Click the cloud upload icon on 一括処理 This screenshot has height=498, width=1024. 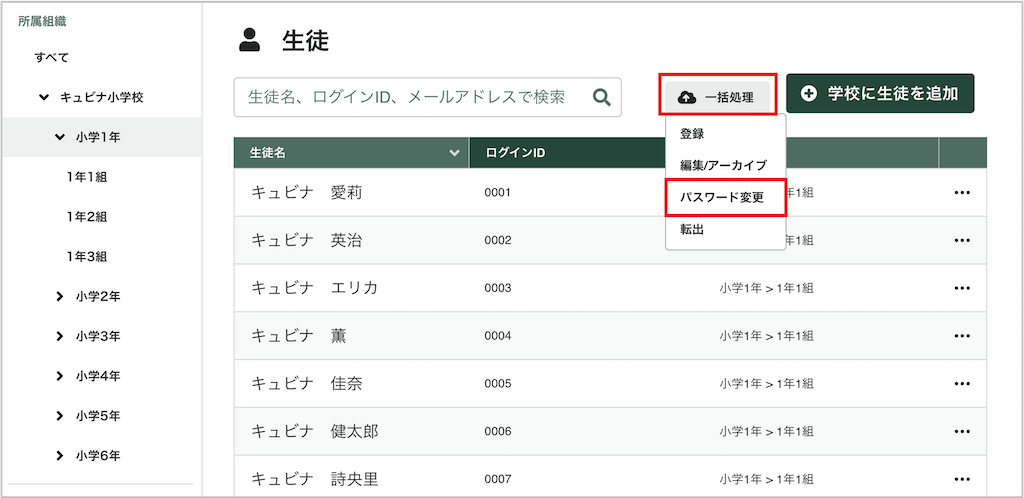[686, 97]
